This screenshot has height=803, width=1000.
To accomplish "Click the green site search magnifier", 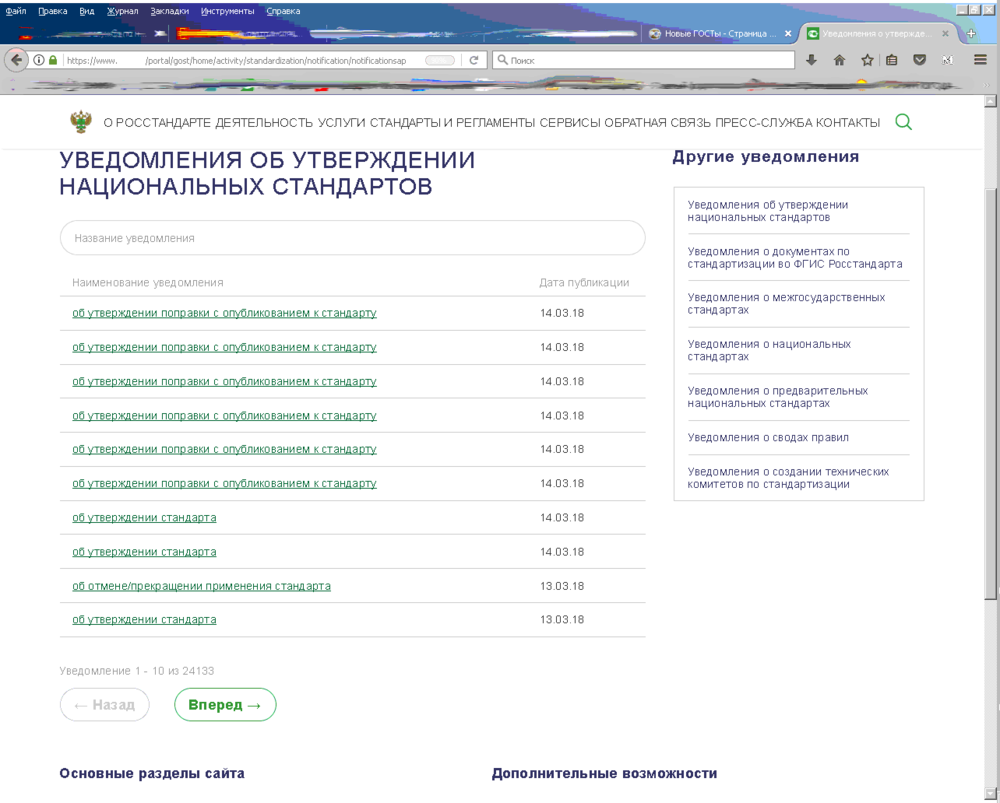I will [x=903, y=120].
